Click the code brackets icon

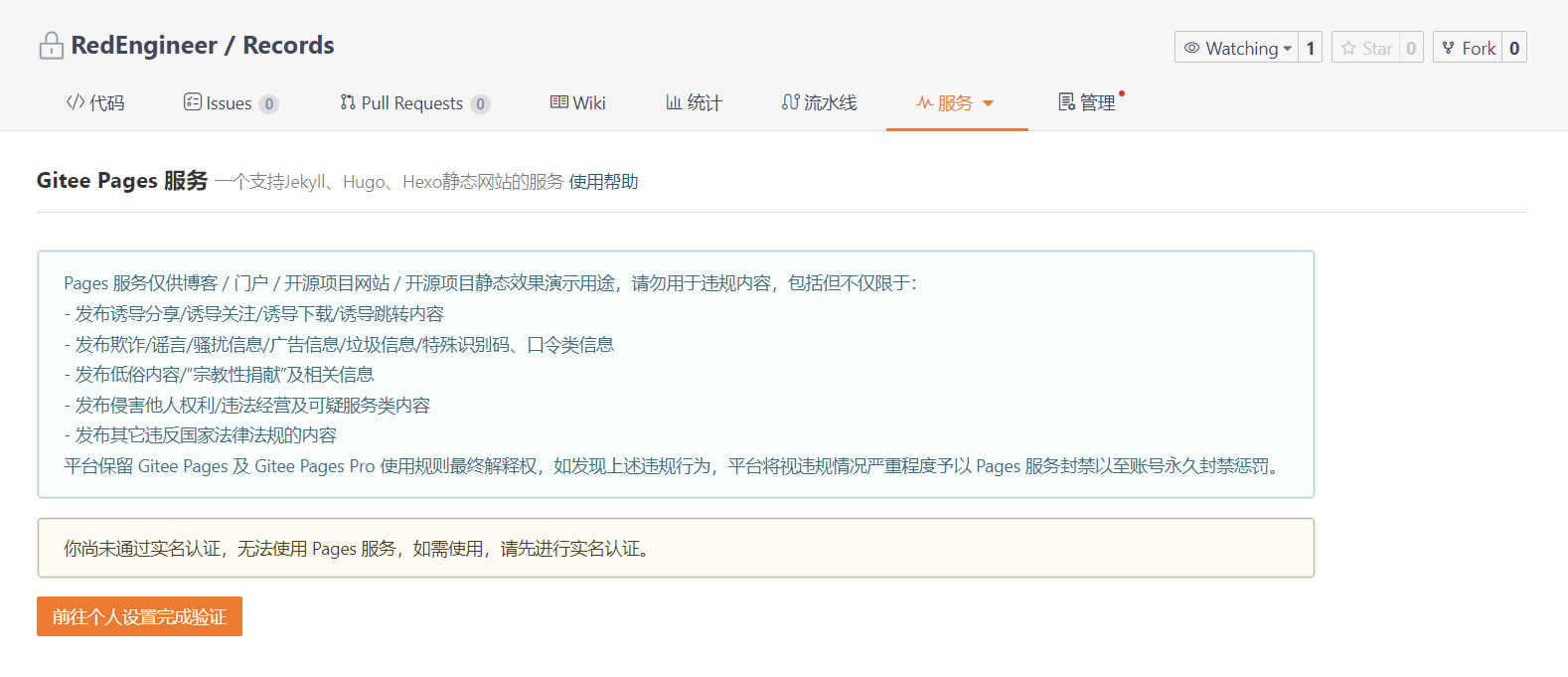76,102
